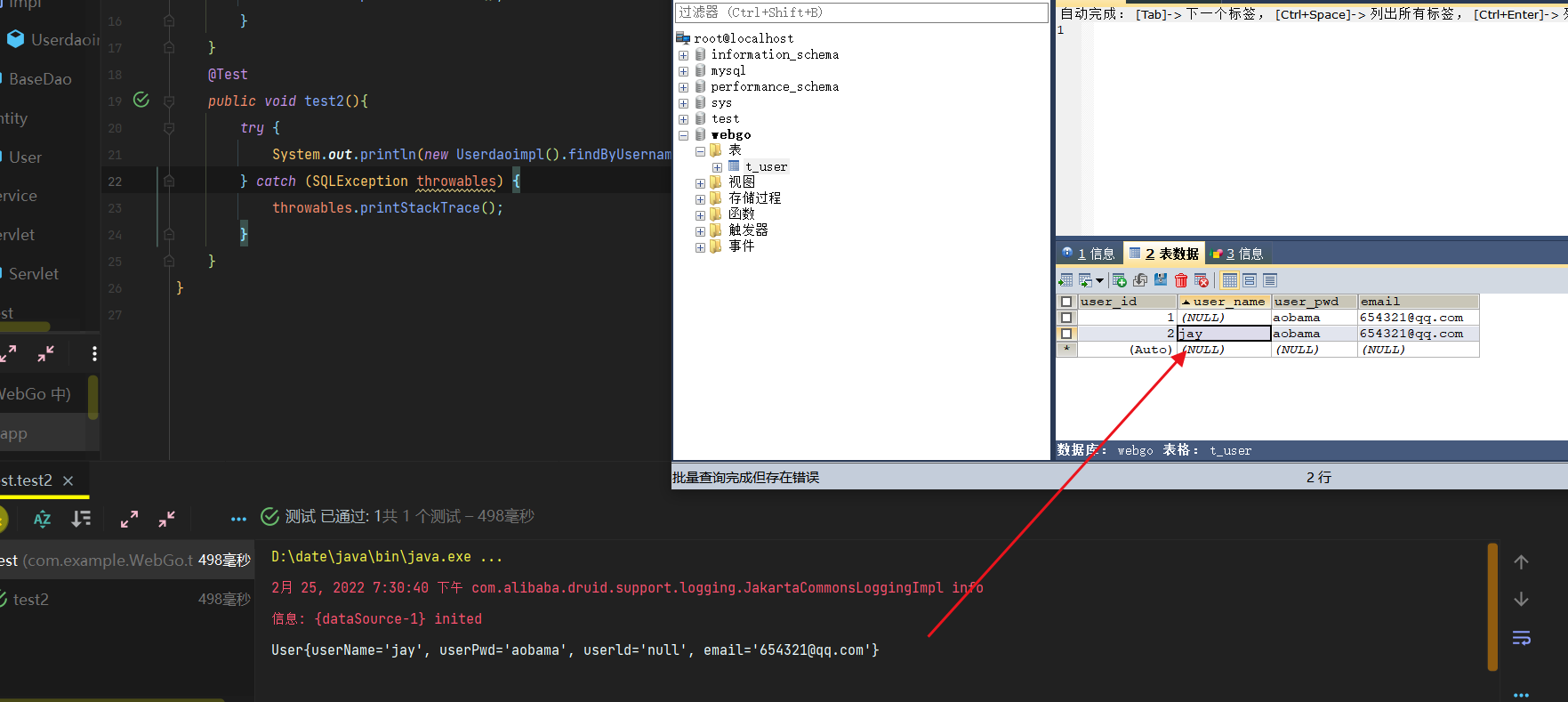Click the t_user table icon in object browser
1568x702 pixels.
pos(734,165)
